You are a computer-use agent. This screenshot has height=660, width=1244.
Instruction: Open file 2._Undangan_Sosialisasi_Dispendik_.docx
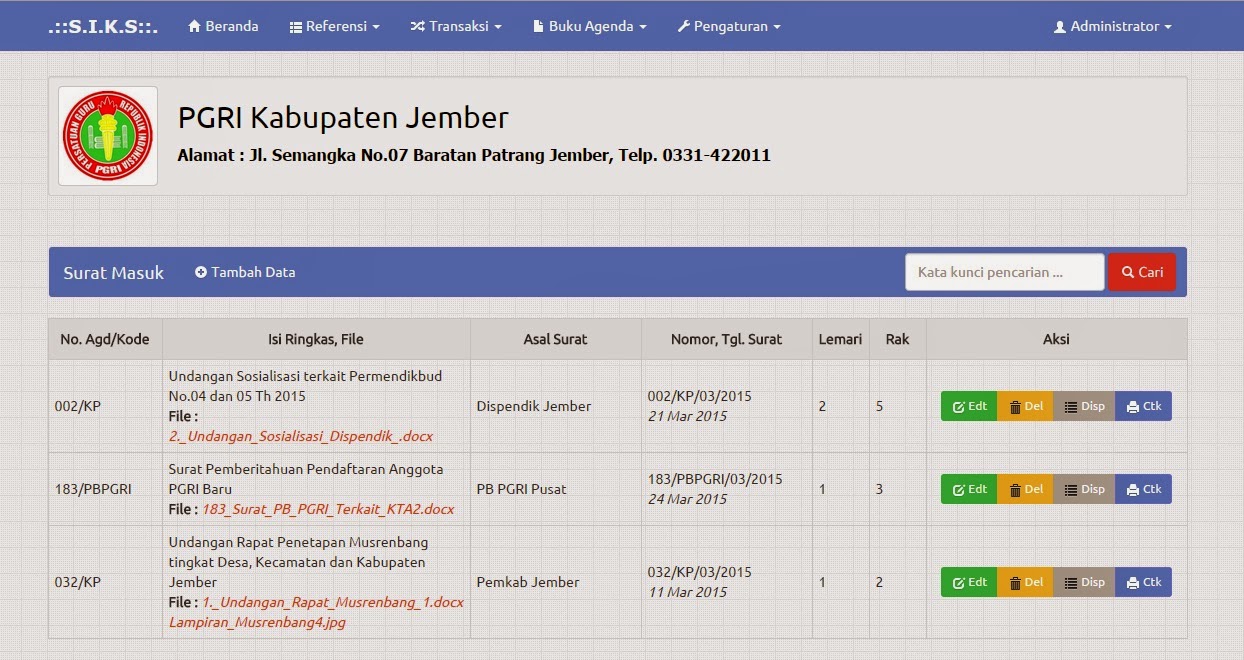click(x=300, y=436)
